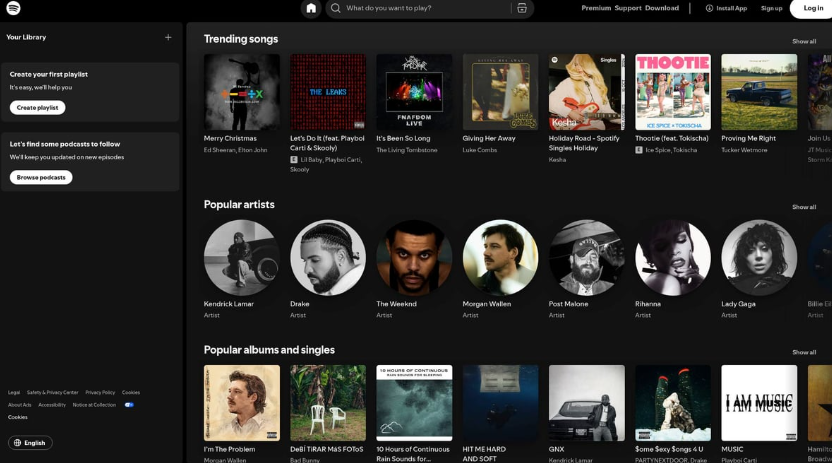Open Download in top navigation
Image resolution: width=832 pixels, height=463 pixels.
pyautogui.click(x=662, y=8)
